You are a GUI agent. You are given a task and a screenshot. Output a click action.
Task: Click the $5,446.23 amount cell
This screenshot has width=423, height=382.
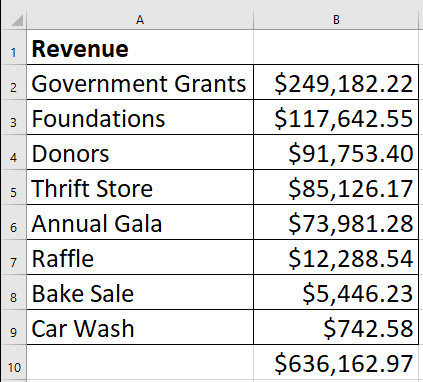point(336,292)
